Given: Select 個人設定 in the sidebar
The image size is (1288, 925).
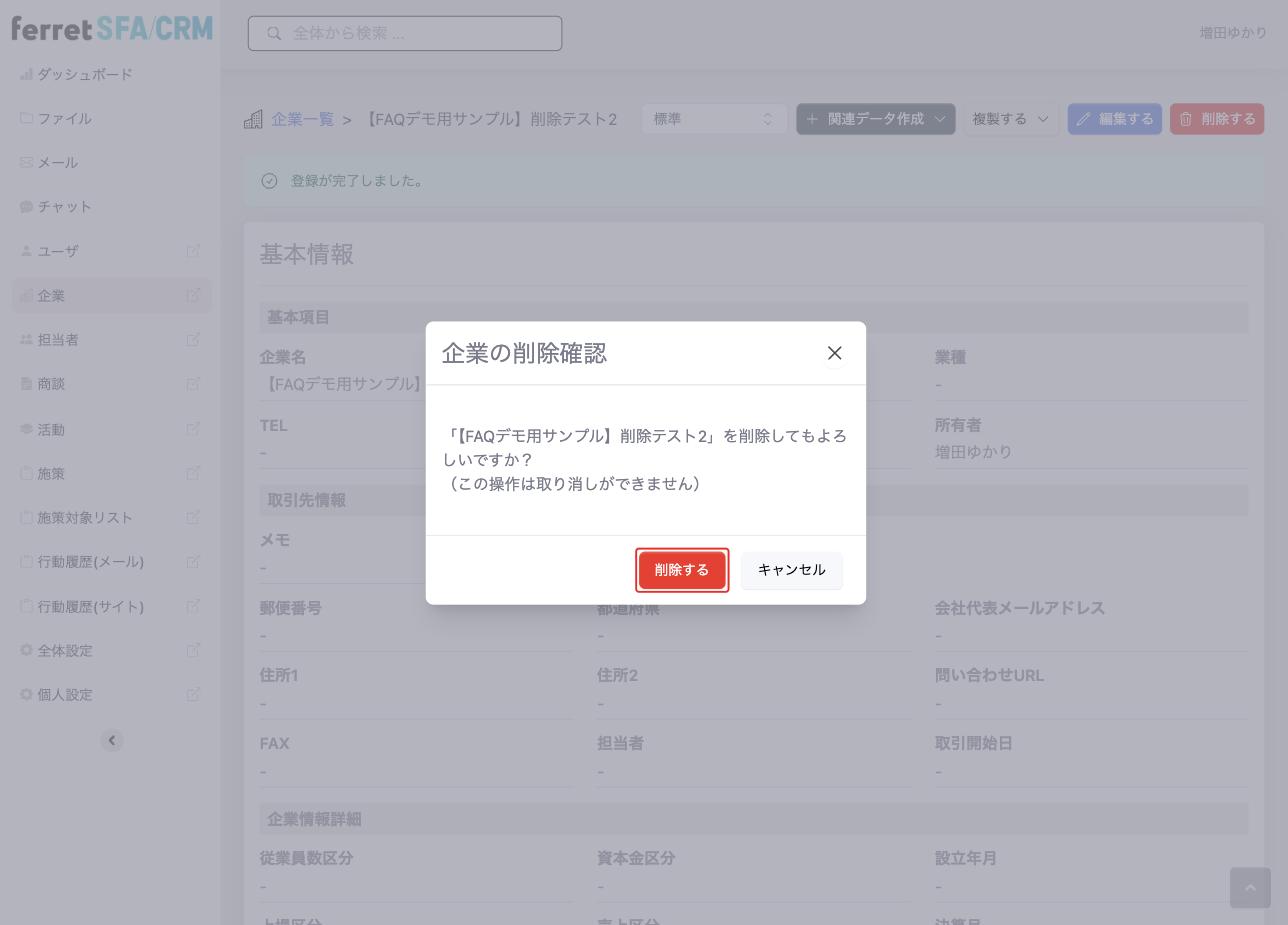Looking at the screenshot, I should tap(65, 694).
